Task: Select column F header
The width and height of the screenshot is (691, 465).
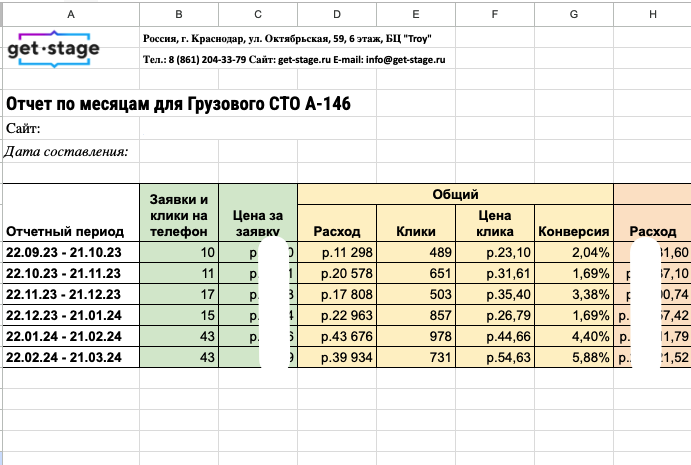Action: coord(495,14)
